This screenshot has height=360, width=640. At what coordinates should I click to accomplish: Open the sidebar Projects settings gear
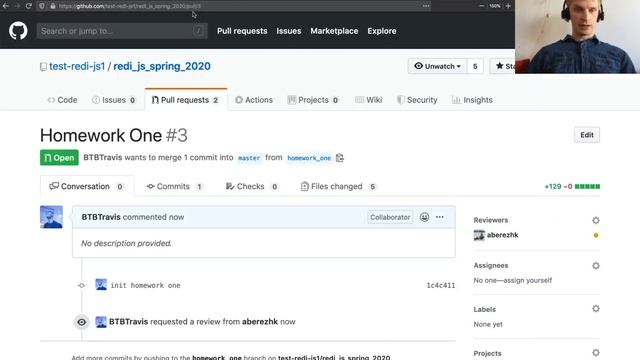click(596, 352)
